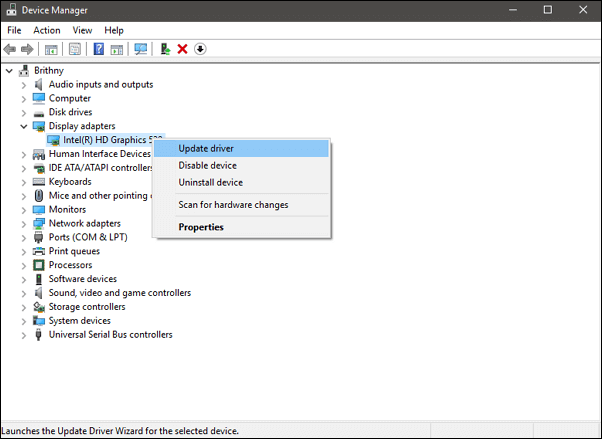Select Disable device in the context menu
602x439 pixels.
[x=207, y=166]
